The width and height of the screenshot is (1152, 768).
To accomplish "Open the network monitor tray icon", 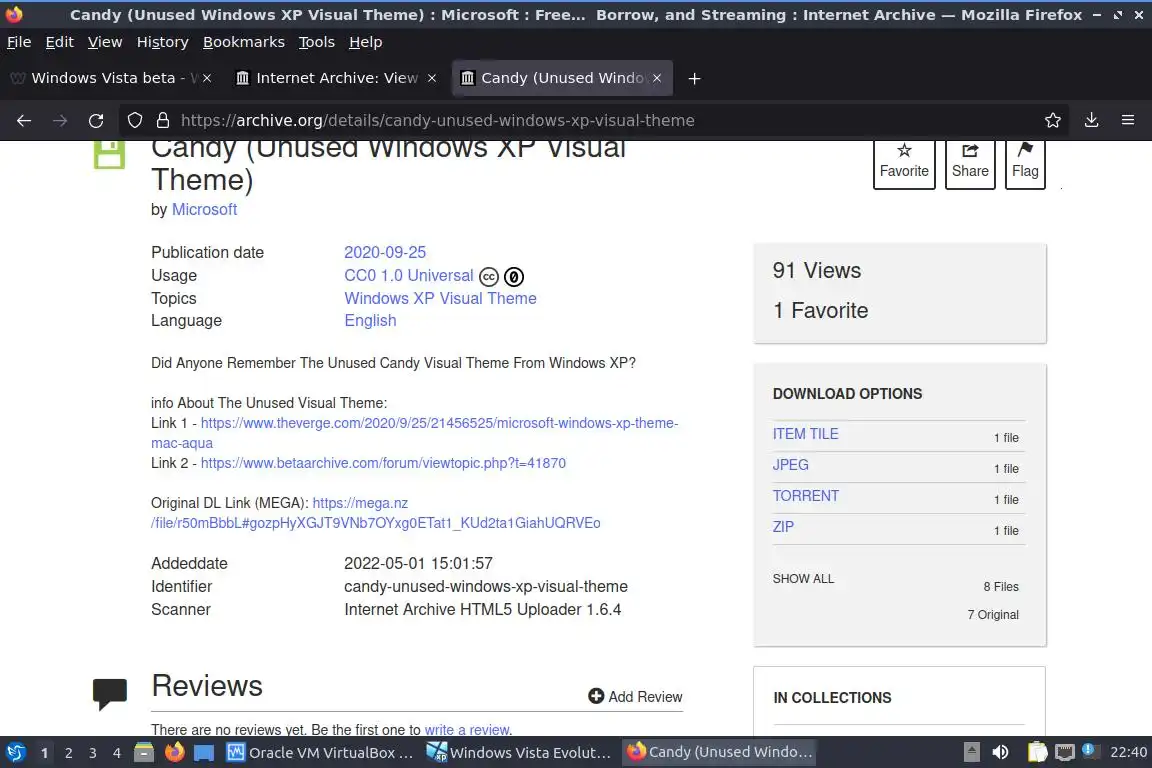I will pyautogui.click(x=1065, y=752).
